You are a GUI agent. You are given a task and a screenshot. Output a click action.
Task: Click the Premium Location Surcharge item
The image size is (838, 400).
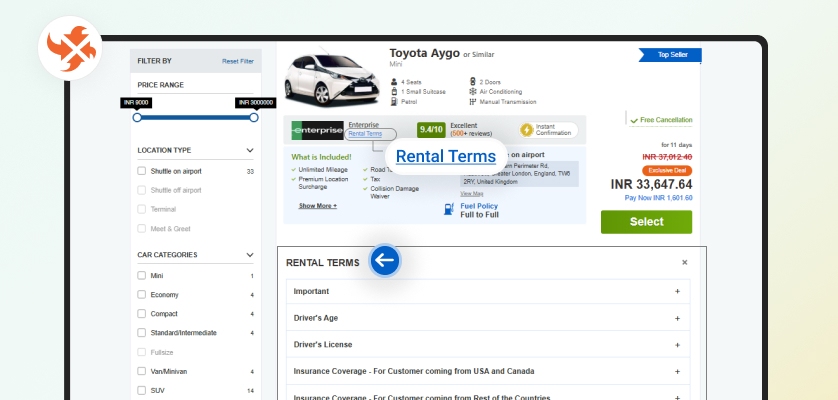tap(323, 183)
